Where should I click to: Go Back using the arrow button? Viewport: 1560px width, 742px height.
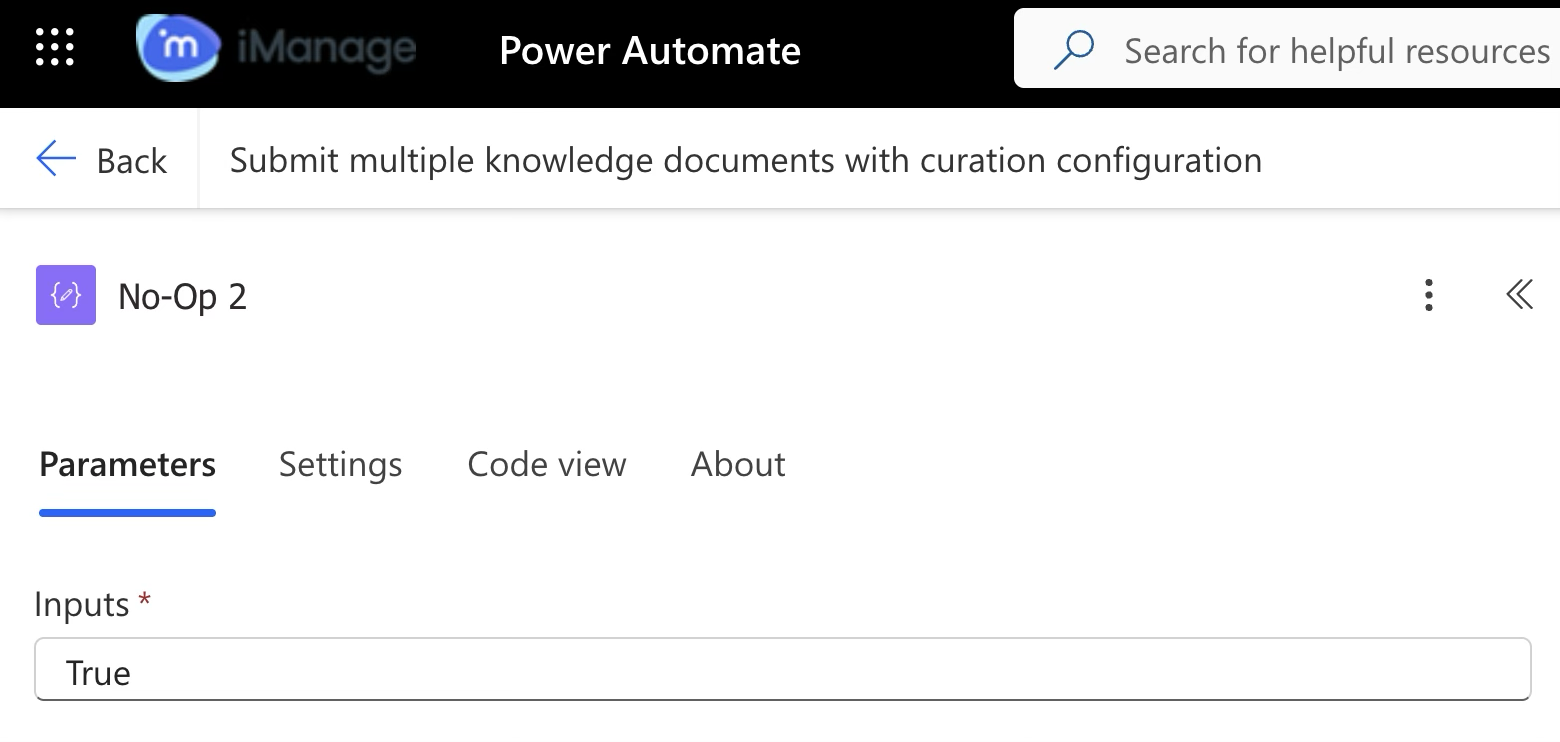pyautogui.click(x=101, y=160)
